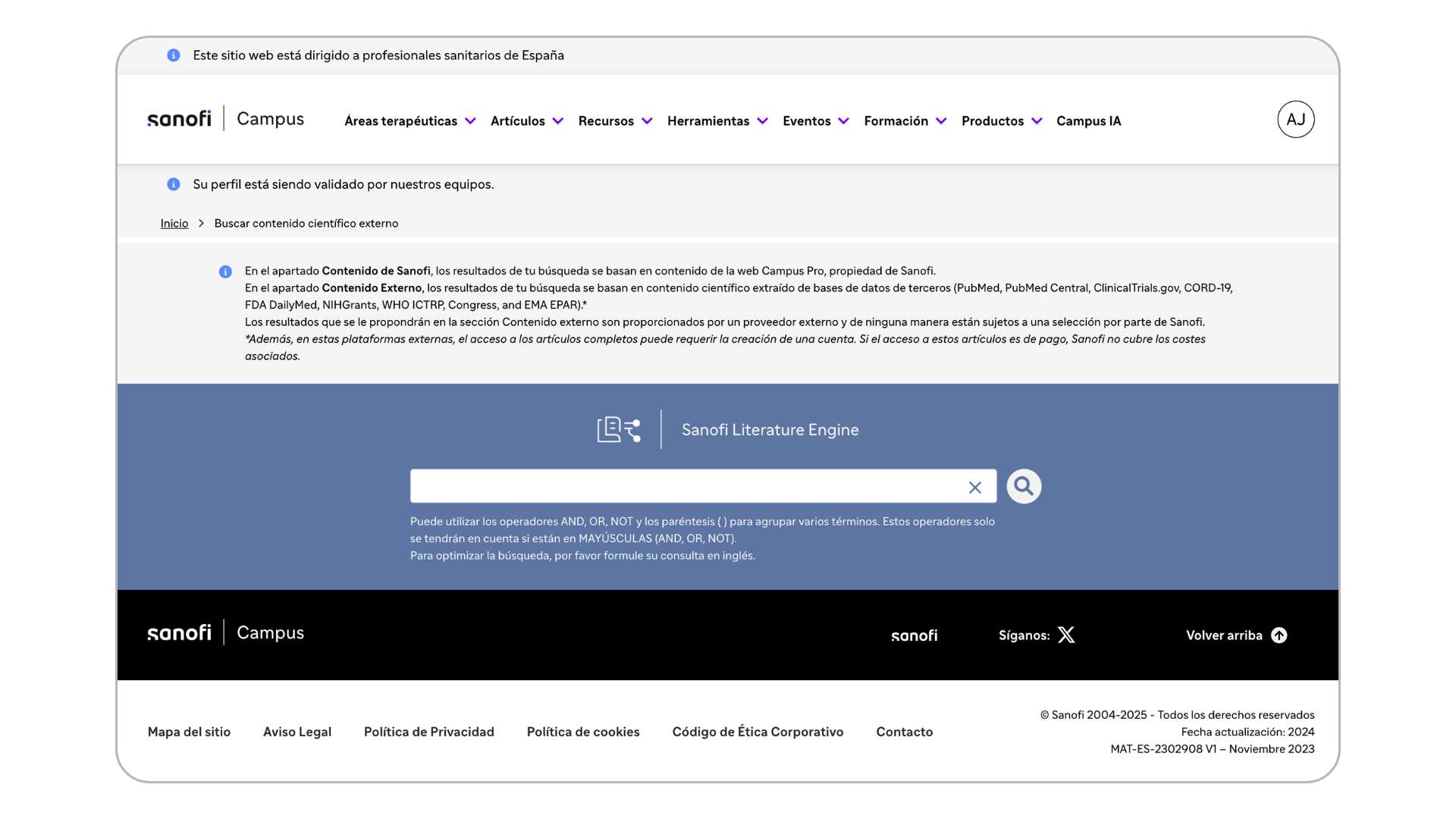This screenshot has width=1456, height=819.
Task: Click 'Fecha actualización: 2024' text
Action: [x=1247, y=732]
